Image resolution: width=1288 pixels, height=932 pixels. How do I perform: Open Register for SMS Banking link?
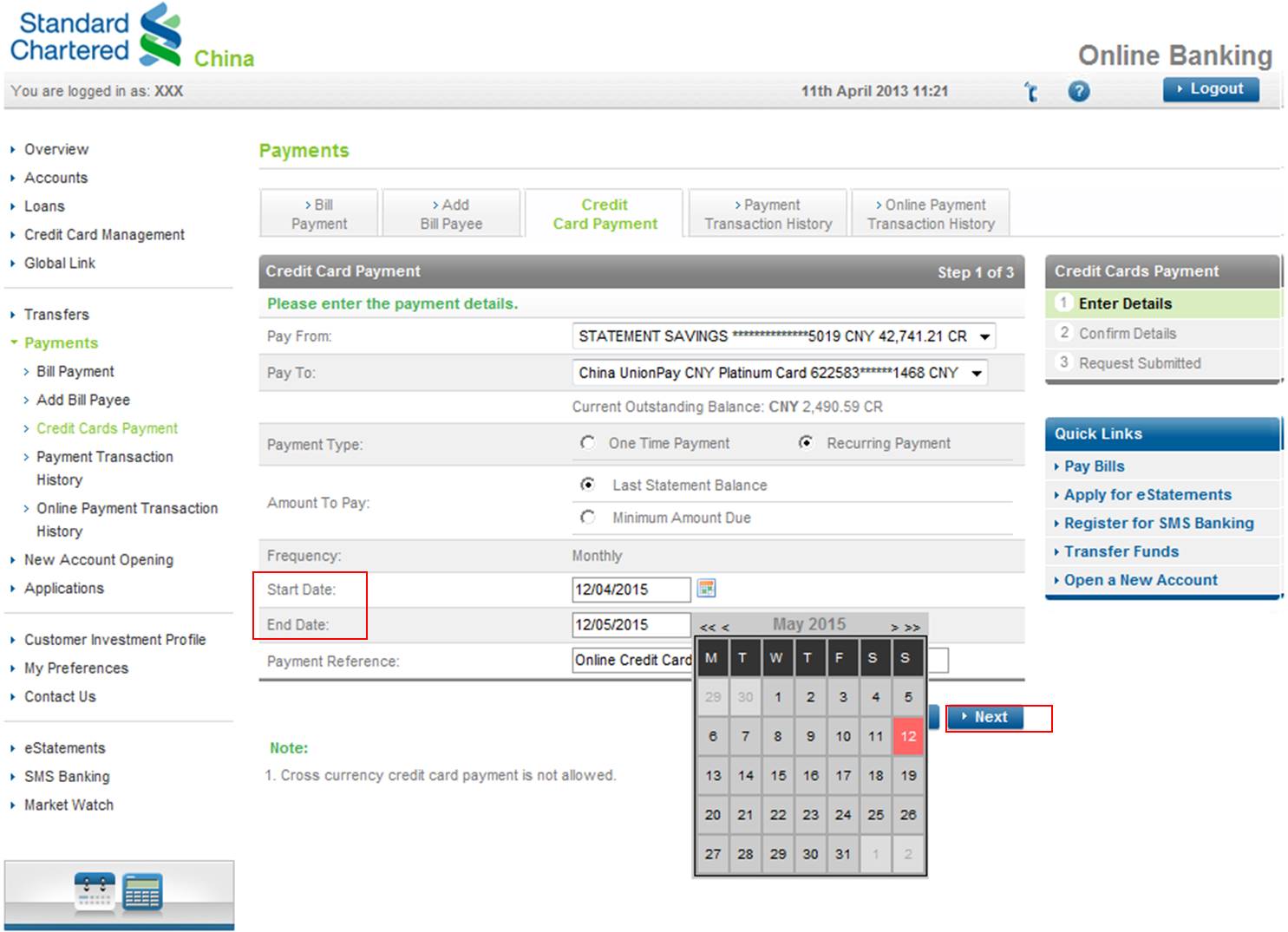(1158, 523)
